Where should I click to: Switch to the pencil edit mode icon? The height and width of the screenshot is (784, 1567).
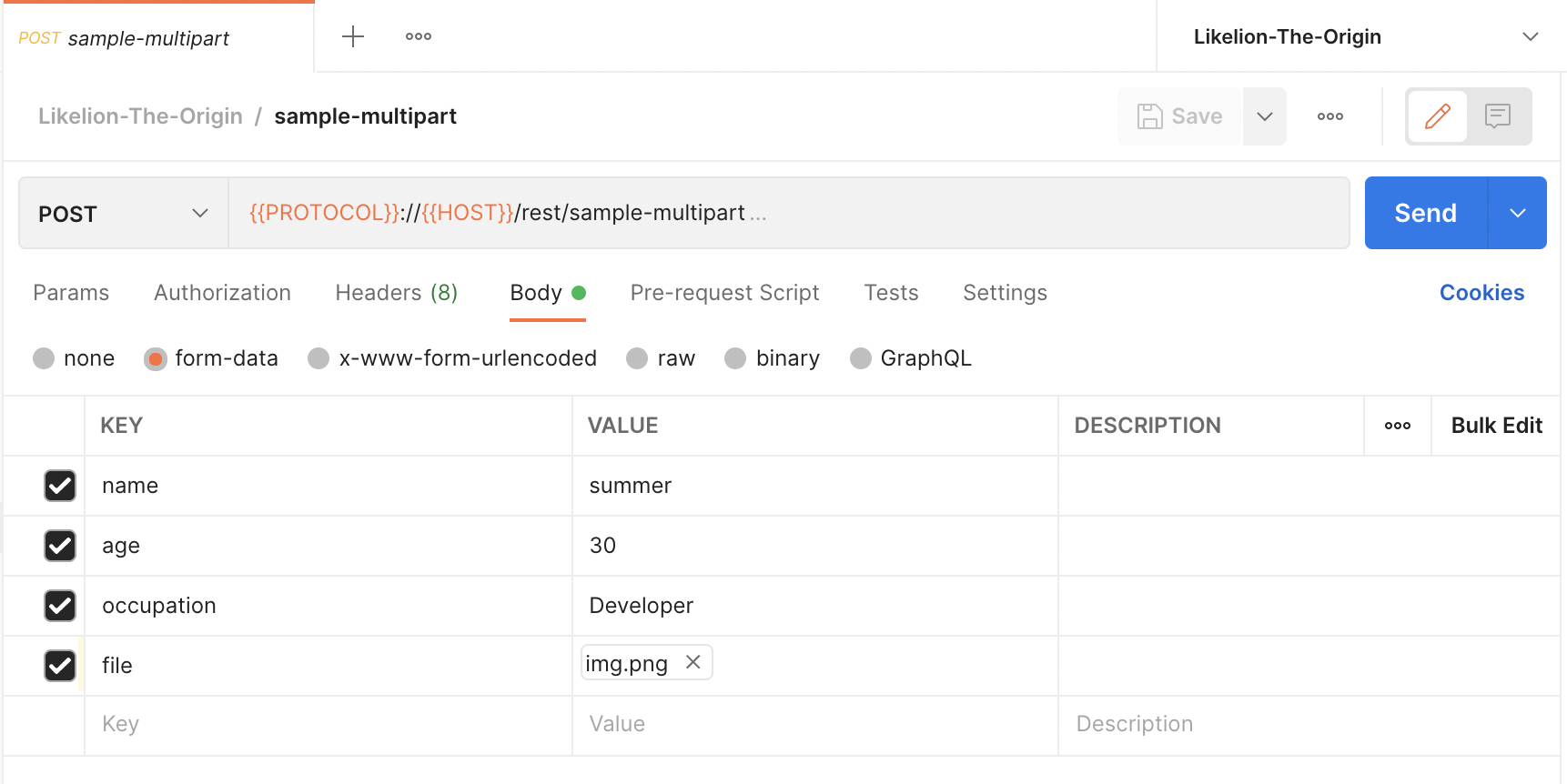(1437, 116)
